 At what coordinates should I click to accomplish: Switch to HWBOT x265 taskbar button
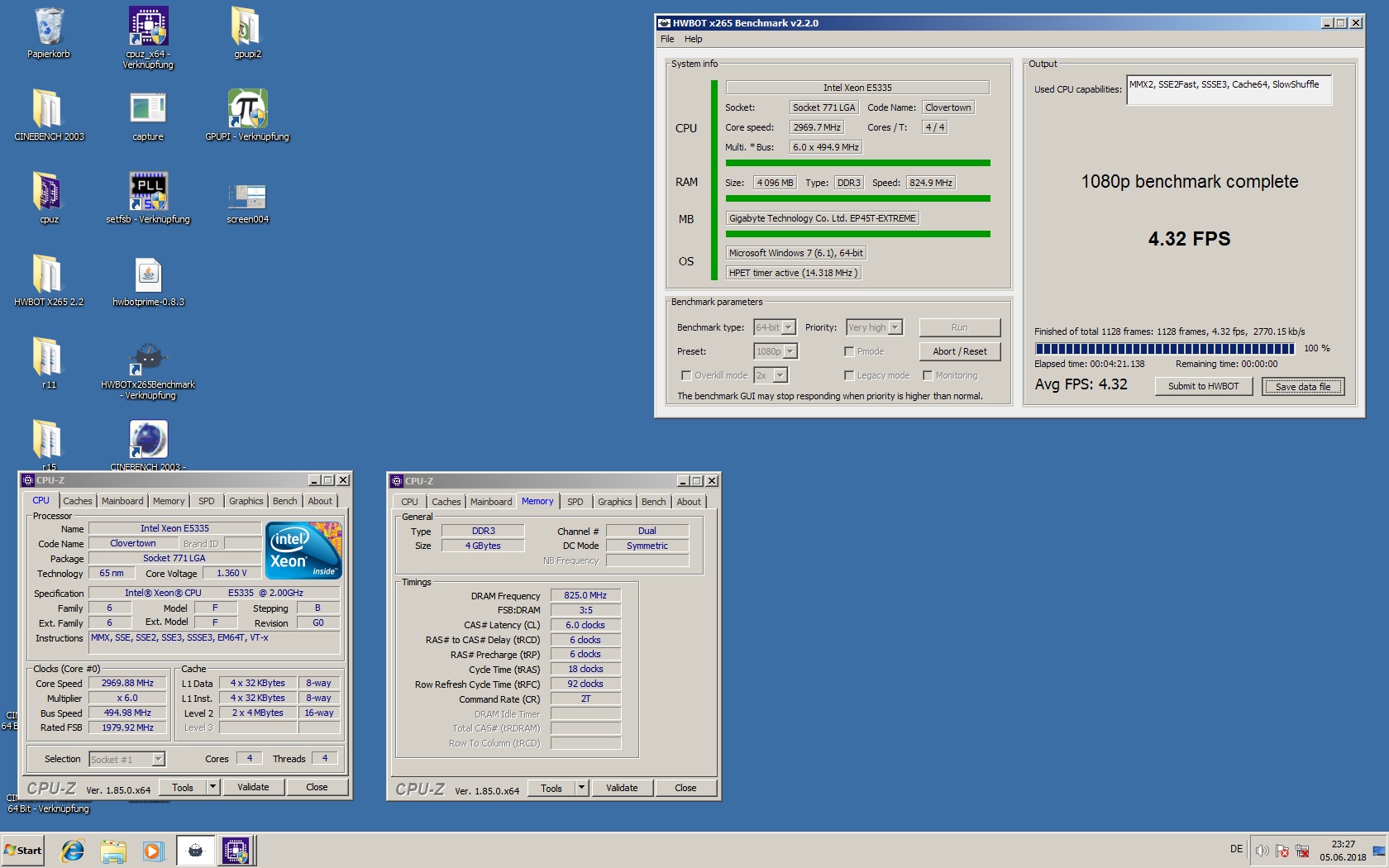click(x=195, y=851)
